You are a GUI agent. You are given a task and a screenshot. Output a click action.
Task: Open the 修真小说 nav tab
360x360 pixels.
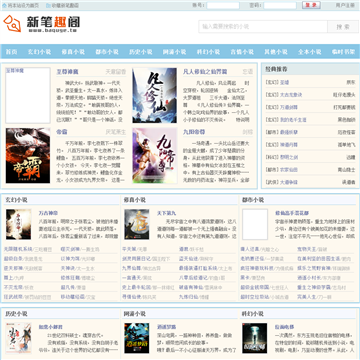pyautogui.click(x=73, y=52)
